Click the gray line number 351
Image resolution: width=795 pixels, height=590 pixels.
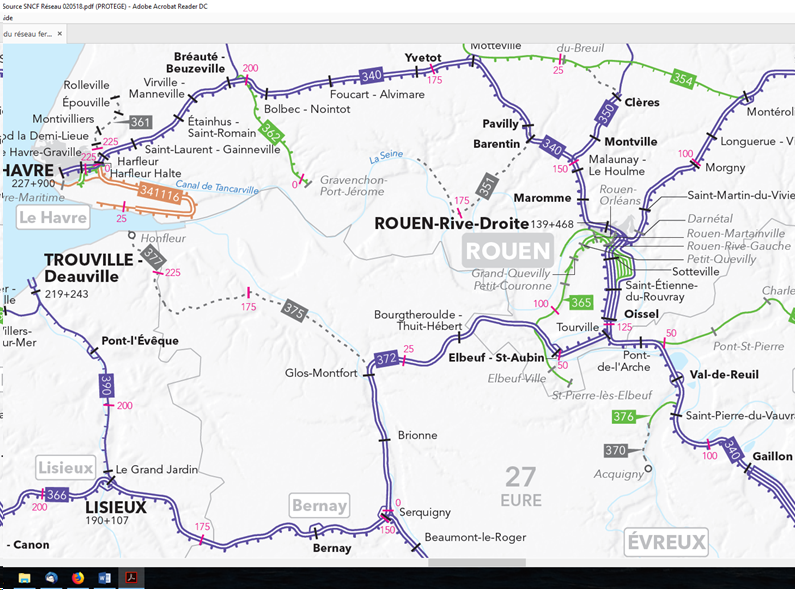(x=487, y=185)
